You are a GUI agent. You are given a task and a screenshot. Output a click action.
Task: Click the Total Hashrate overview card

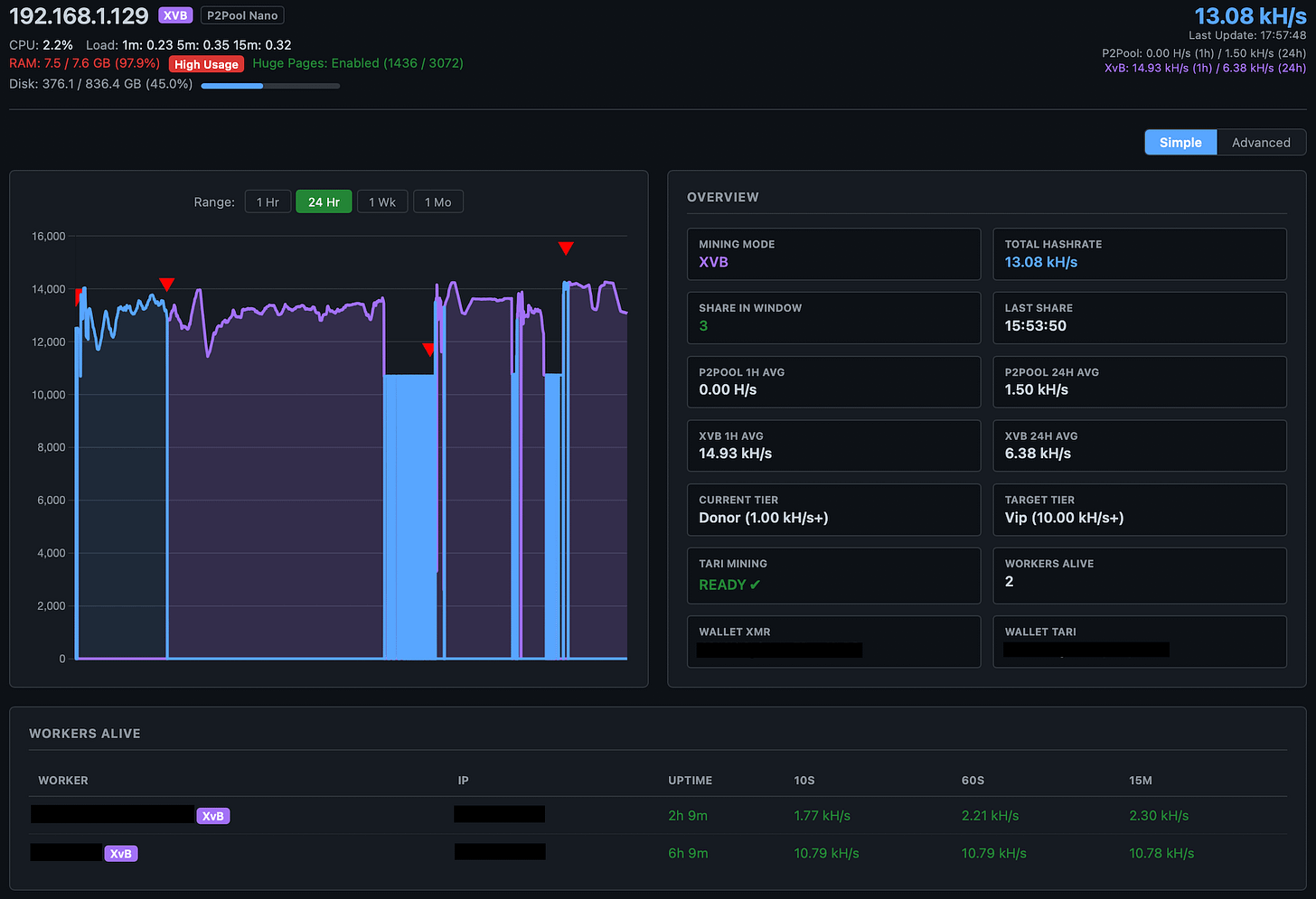[1139, 254]
